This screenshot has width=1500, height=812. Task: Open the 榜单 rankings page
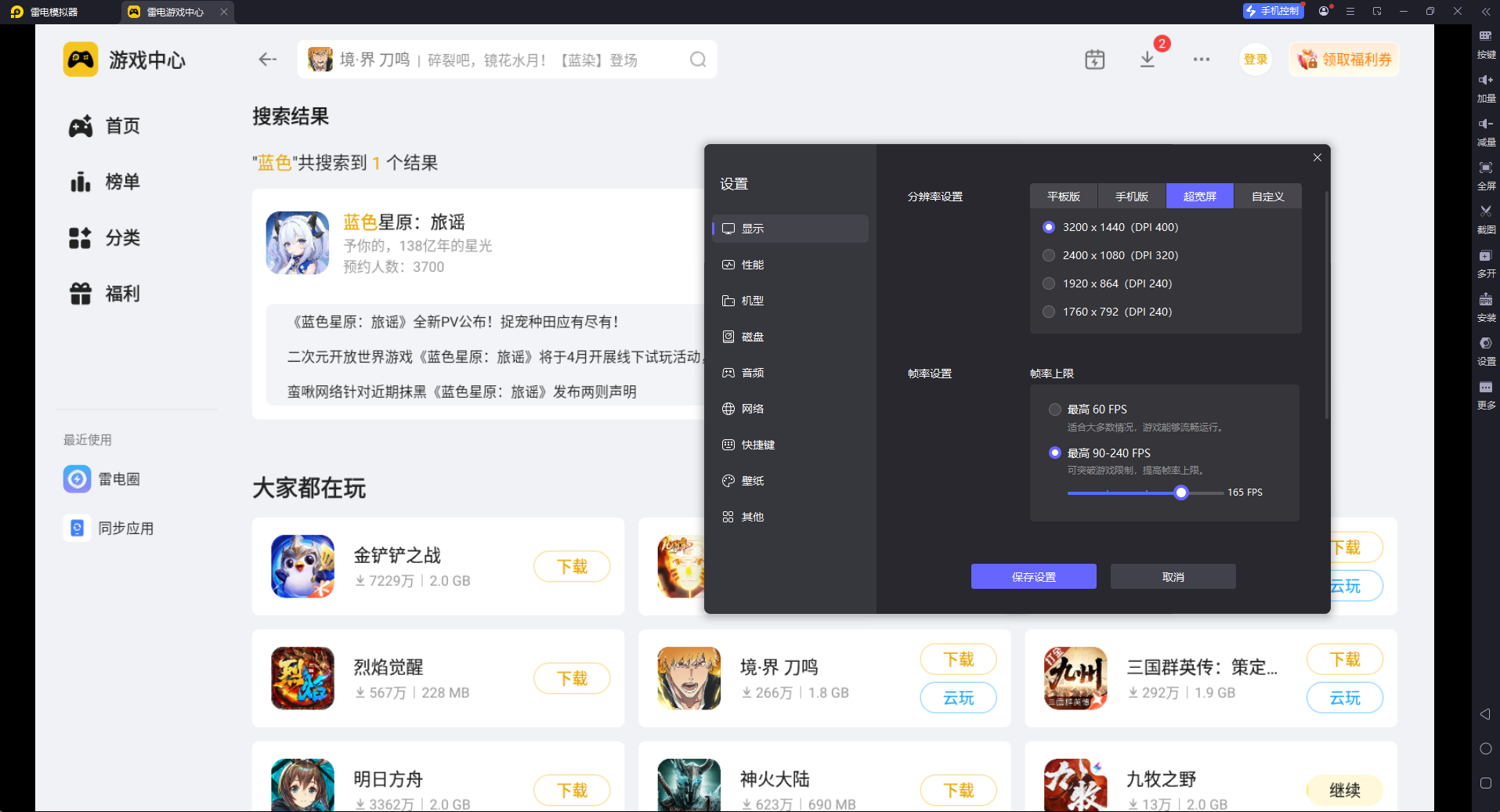105,182
